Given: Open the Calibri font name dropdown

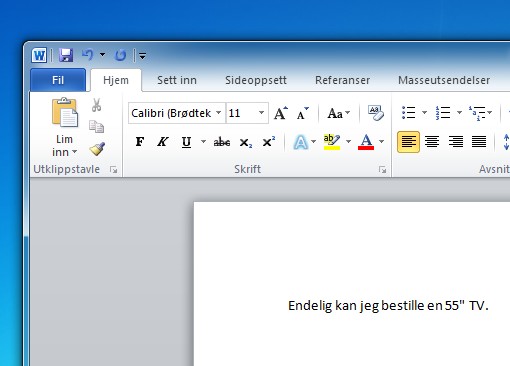Looking at the screenshot, I should (219, 113).
